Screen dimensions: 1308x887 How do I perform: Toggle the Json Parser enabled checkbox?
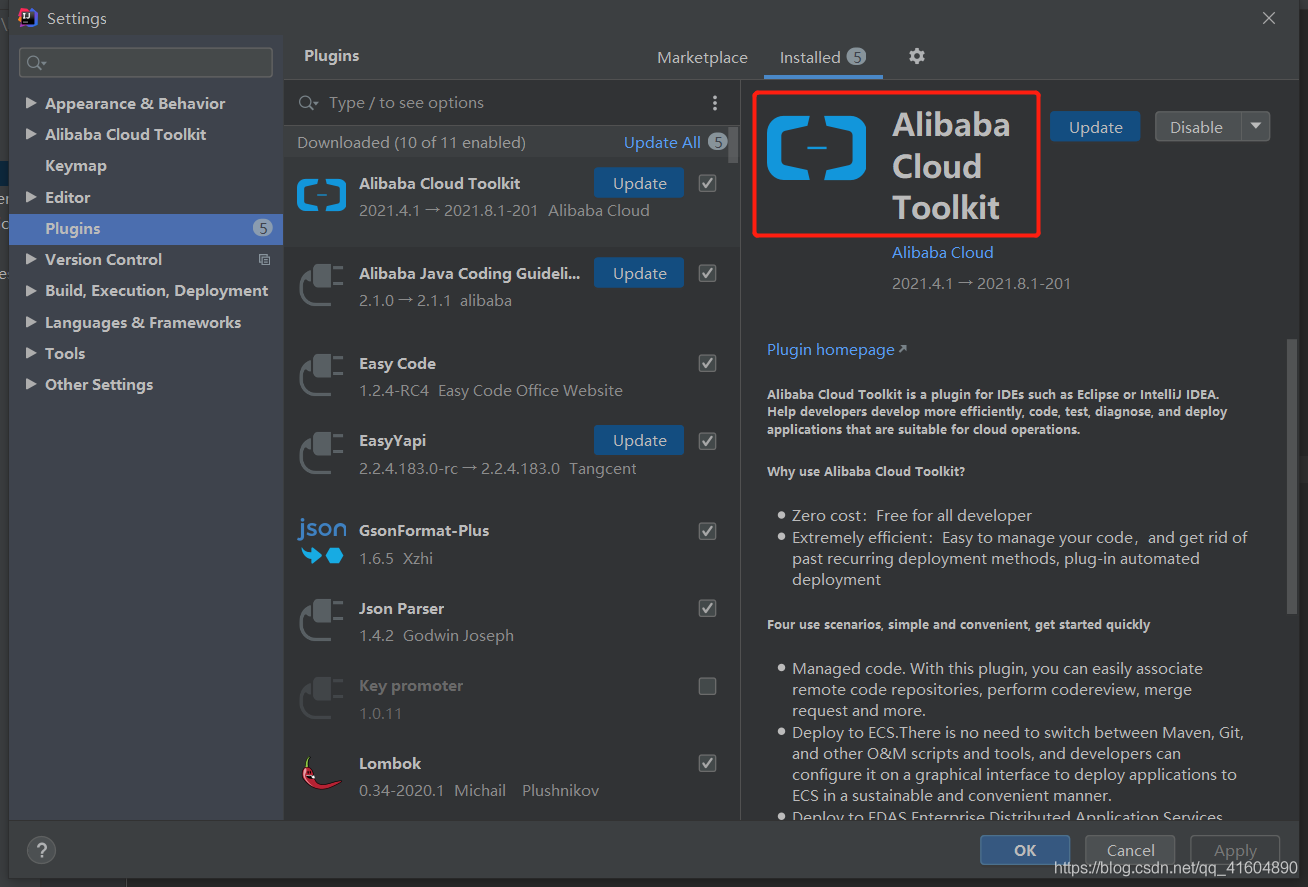(x=707, y=608)
